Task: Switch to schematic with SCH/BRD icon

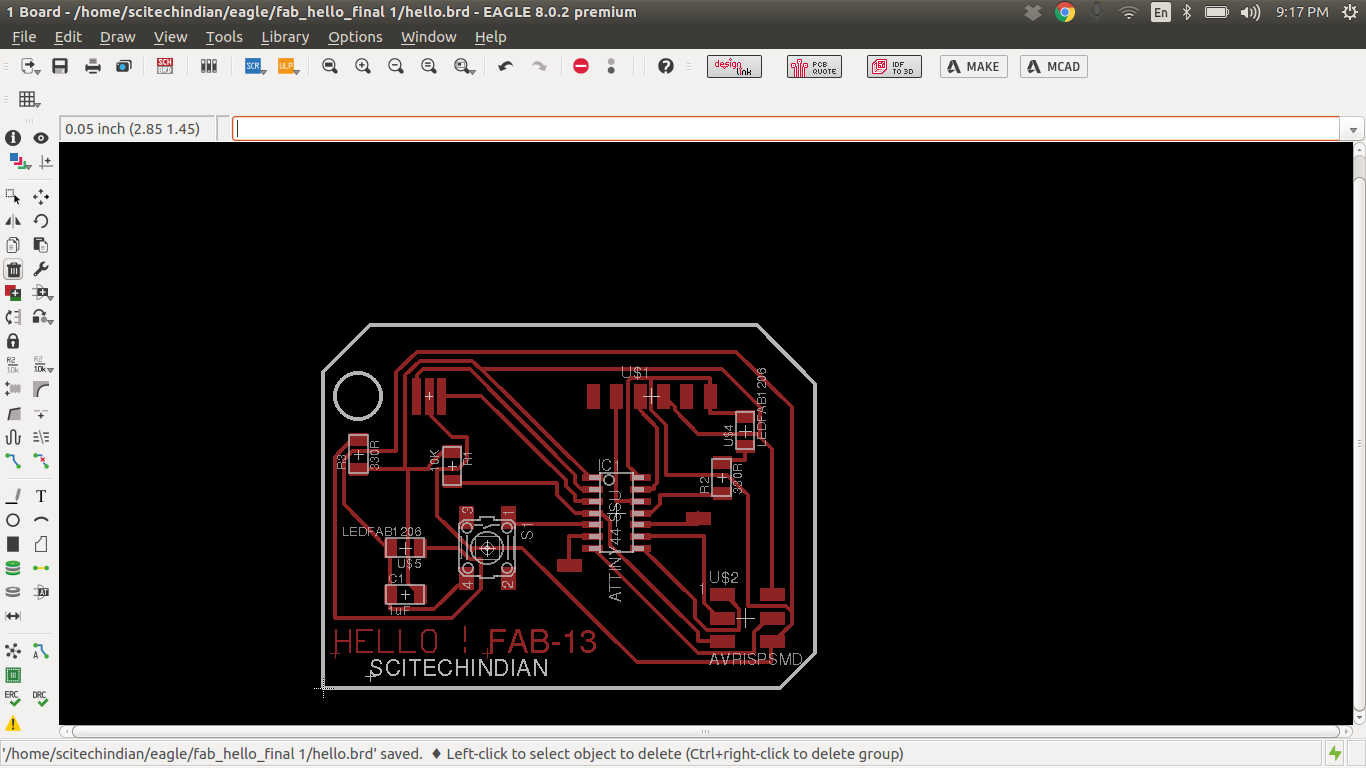Action: tap(165, 66)
